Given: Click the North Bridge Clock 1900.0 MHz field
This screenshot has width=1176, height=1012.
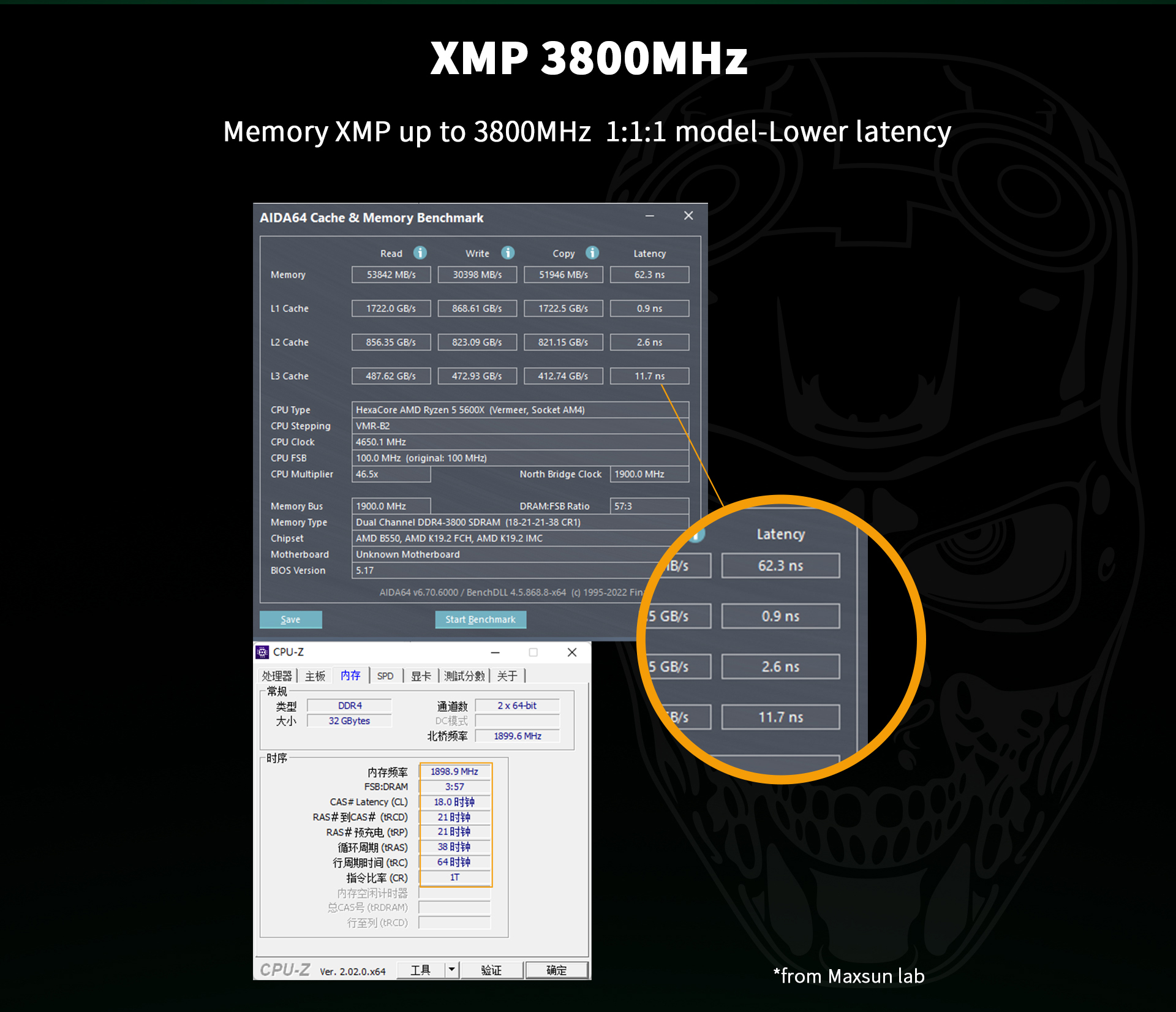Looking at the screenshot, I should click(x=649, y=474).
